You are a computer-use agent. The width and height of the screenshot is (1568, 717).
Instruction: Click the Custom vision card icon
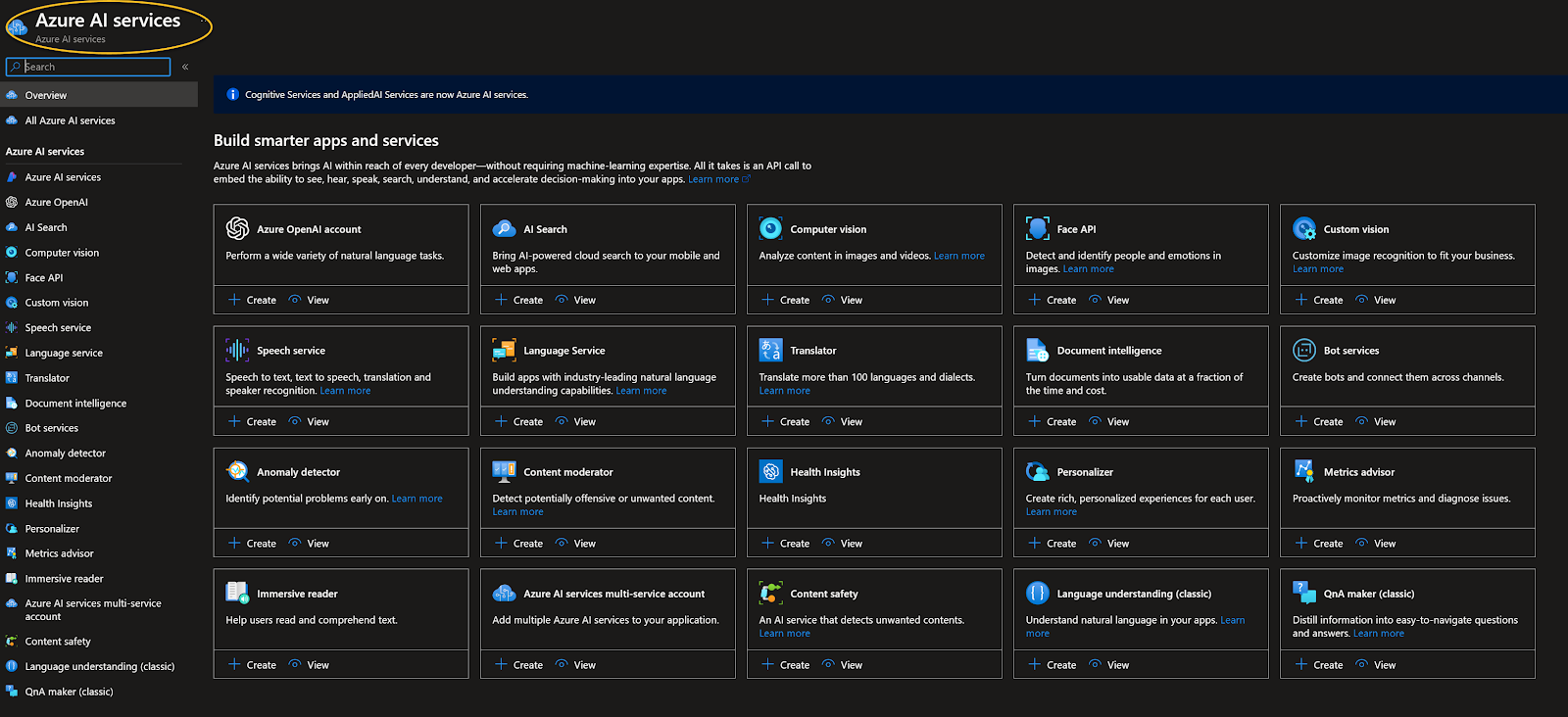click(x=1303, y=228)
